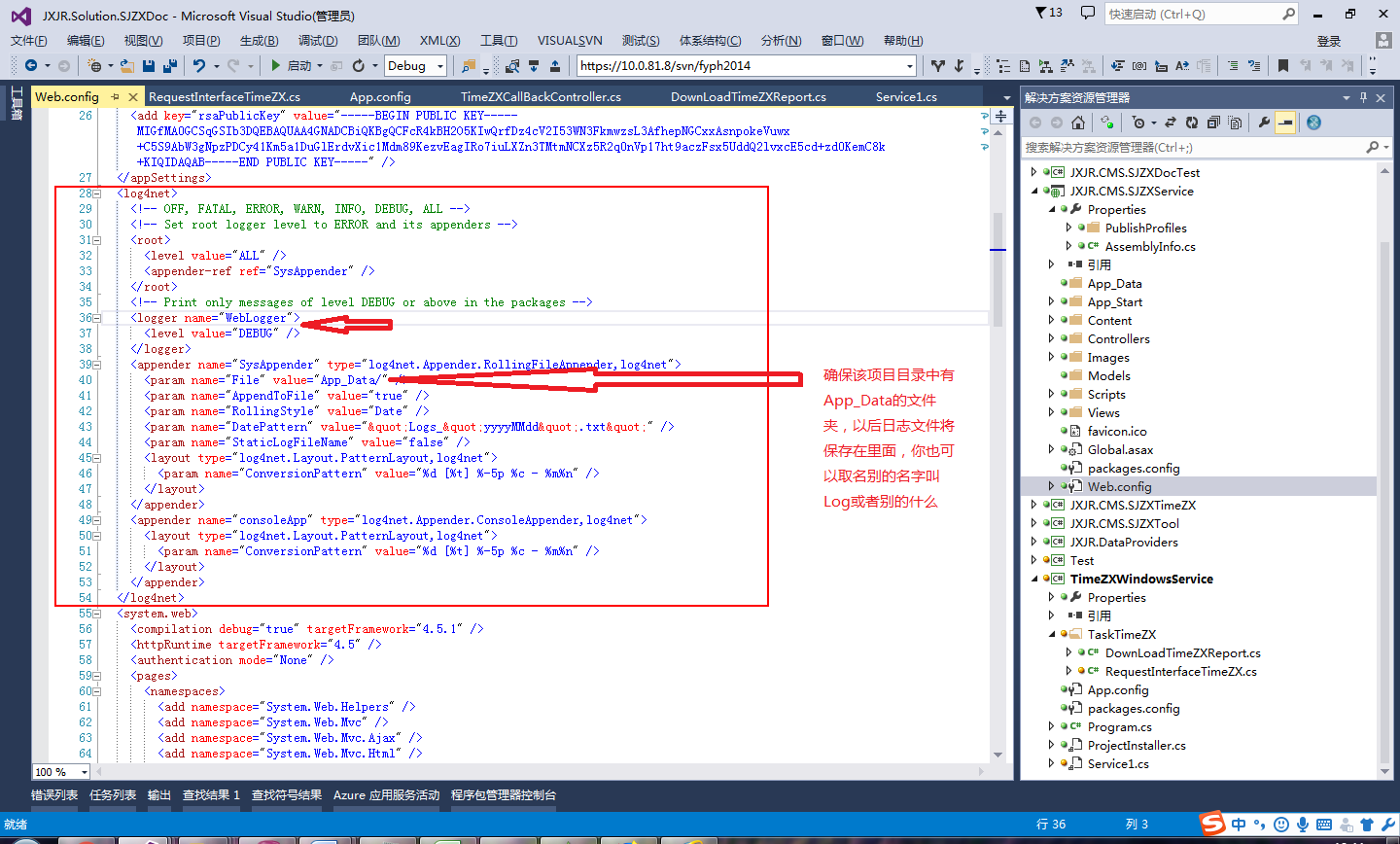Screen dimensions: 1400x844
Task: Start debugging with the green 启动 arrow
Action: pos(275,65)
